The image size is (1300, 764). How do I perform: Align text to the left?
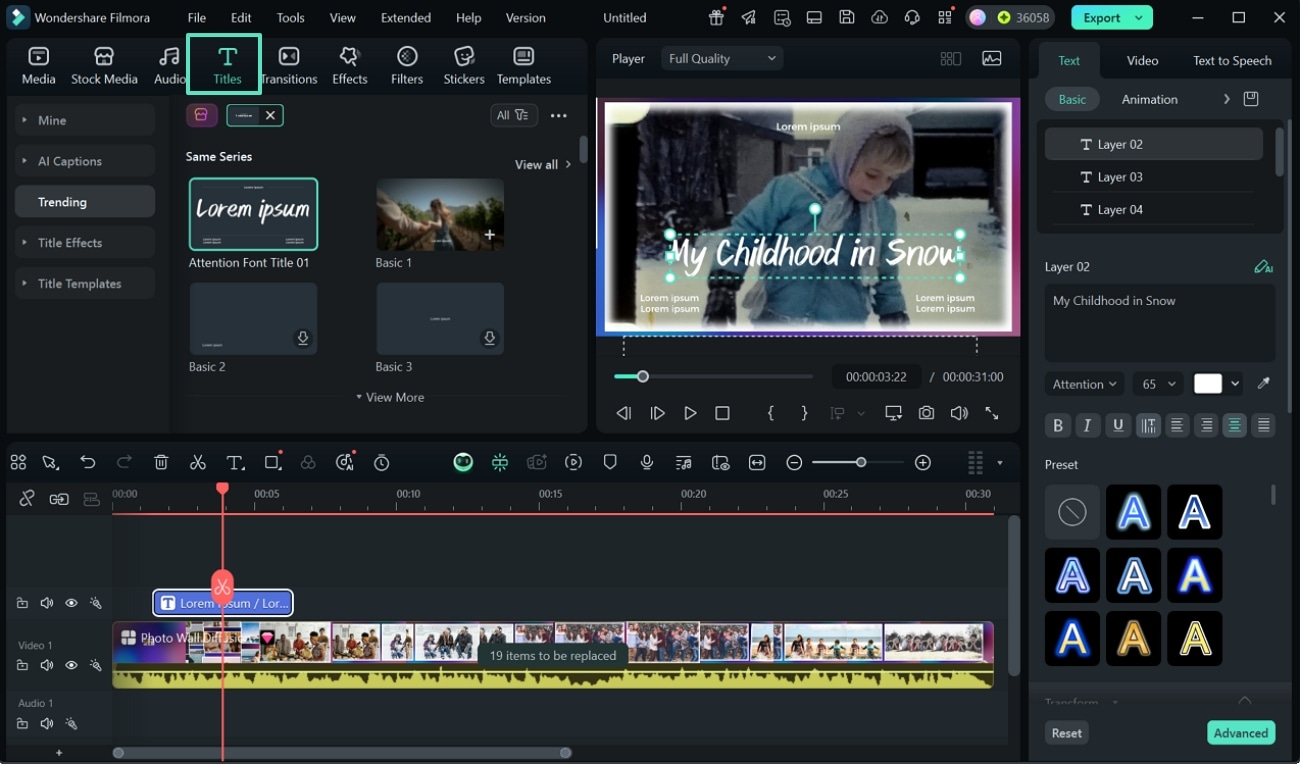click(x=1177, y=425)
